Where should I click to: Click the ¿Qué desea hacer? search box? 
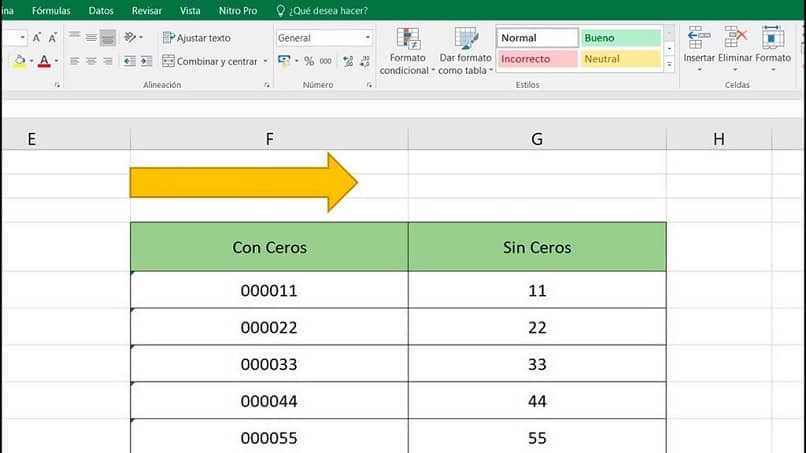tap(322, 10)
